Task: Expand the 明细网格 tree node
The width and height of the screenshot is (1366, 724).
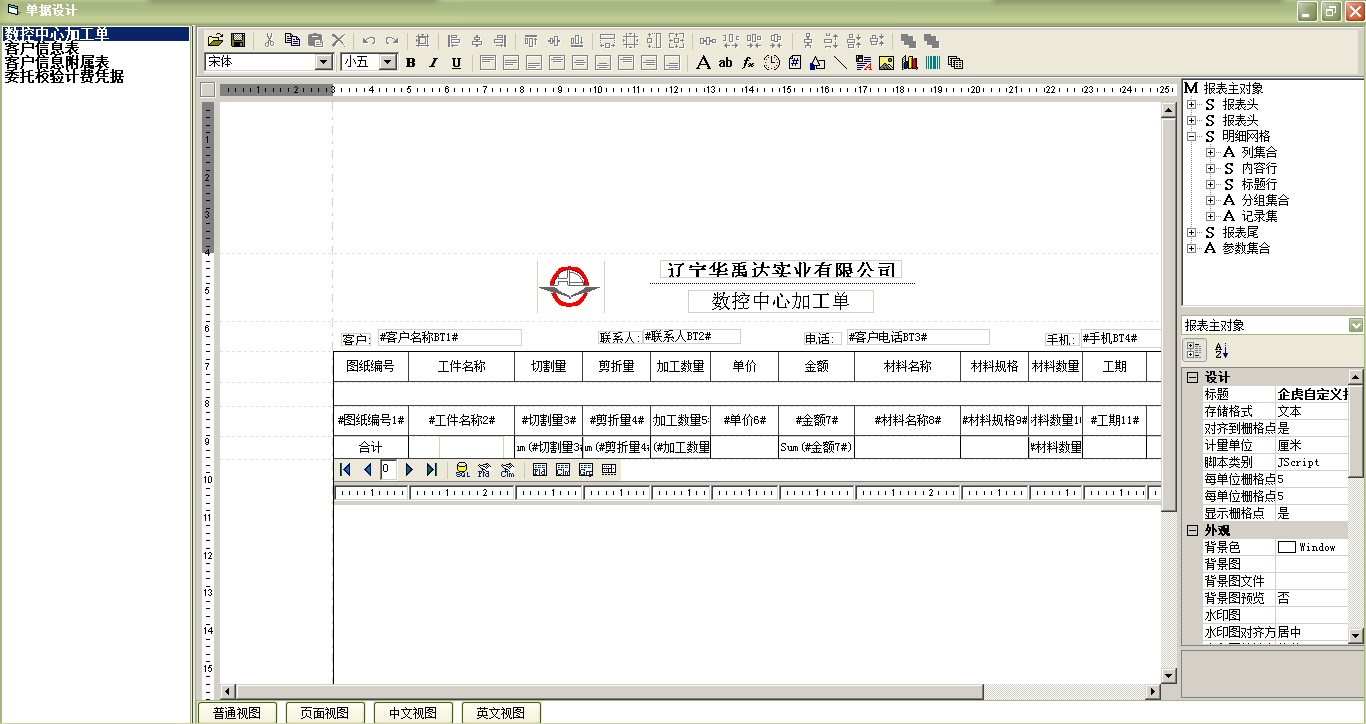Action: tap(1192, 137)
